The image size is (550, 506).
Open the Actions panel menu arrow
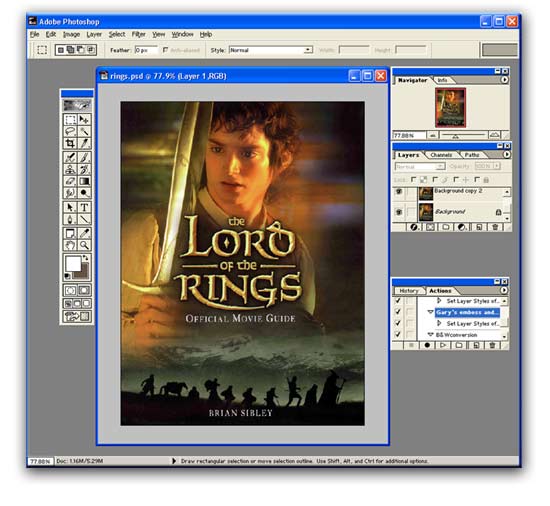504,290
